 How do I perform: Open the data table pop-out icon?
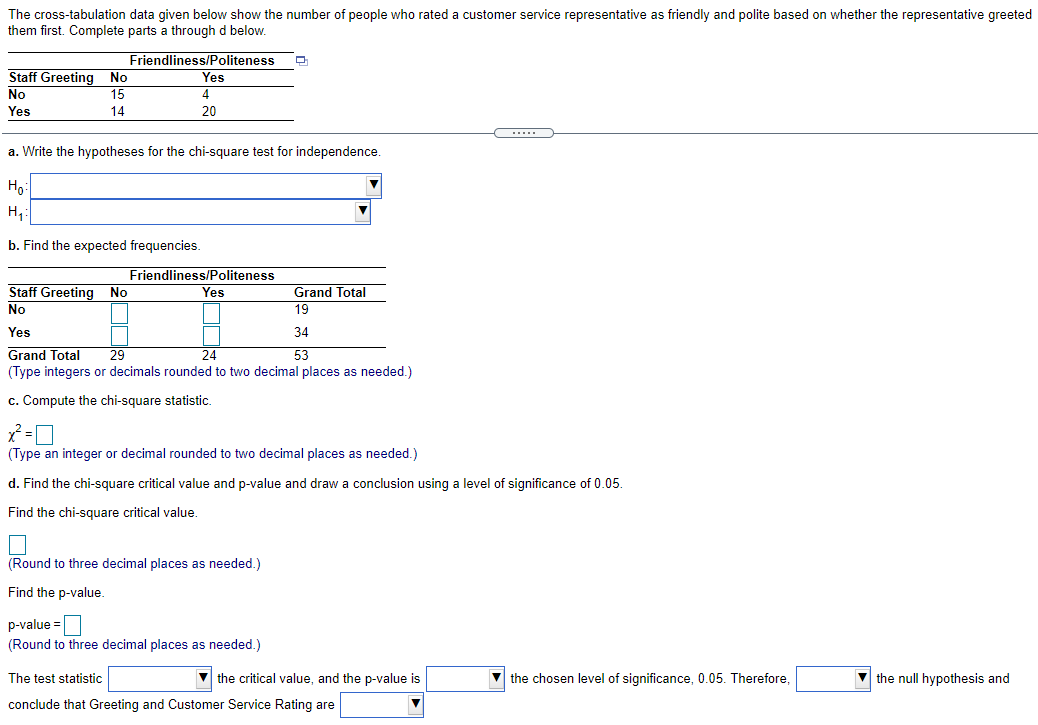(x=301, y=60)
